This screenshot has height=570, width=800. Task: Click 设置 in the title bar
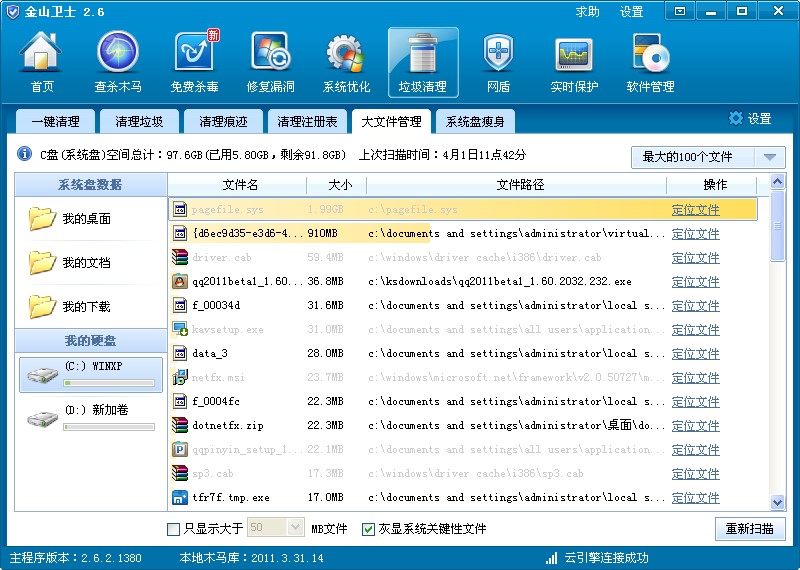point(631,11)
